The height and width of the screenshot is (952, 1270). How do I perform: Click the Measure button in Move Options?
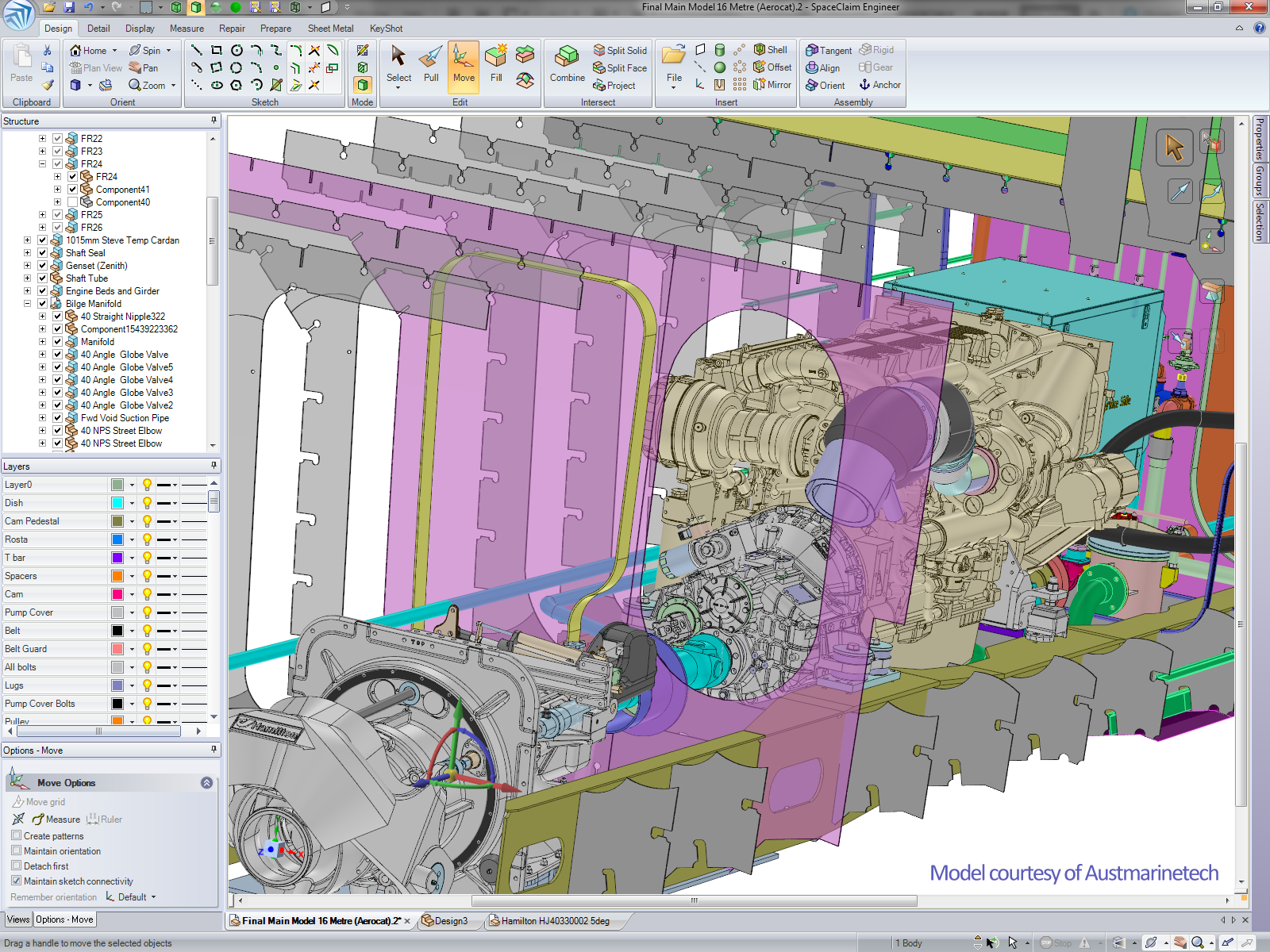56,820
